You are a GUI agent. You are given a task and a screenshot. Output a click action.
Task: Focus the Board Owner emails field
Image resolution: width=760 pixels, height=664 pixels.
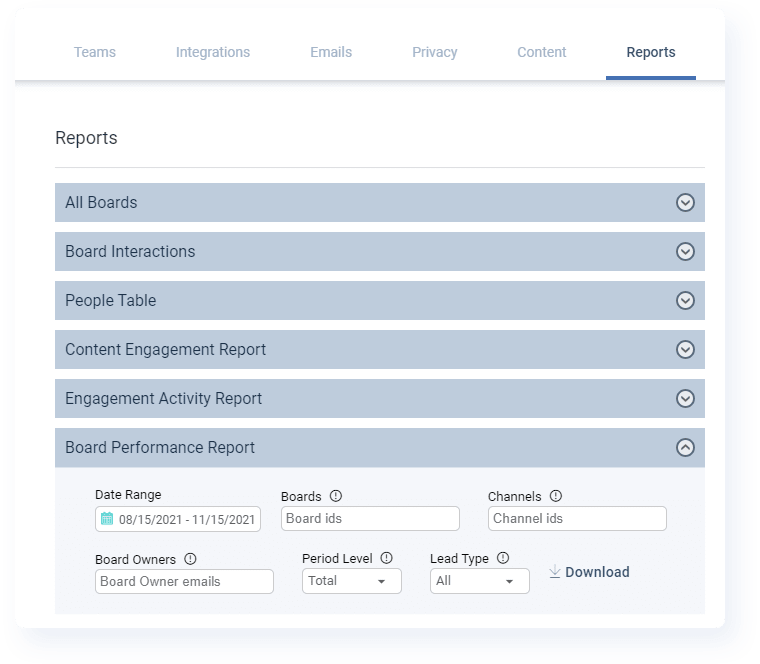[184, 581]
